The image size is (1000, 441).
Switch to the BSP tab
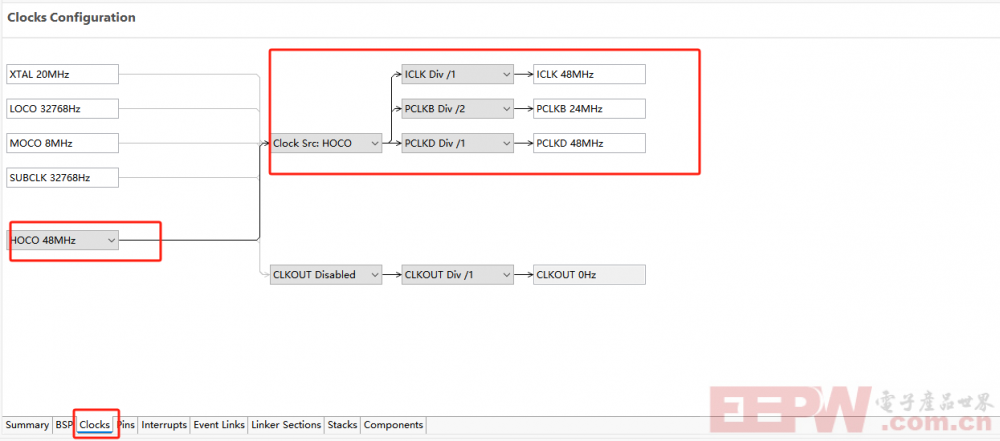tap(64, 424)
